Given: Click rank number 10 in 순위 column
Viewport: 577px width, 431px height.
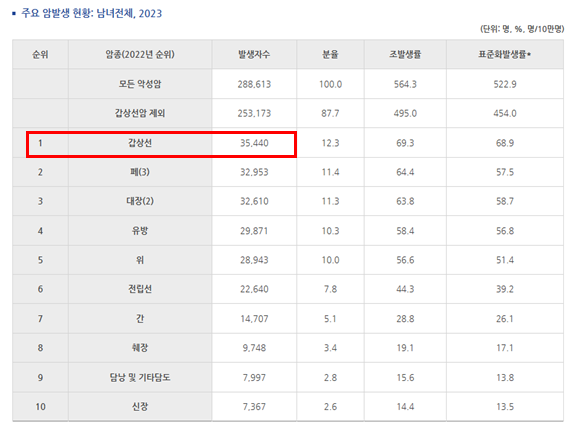Looking at the screenshot, I should pyautogui.click(x=40, y=407).
